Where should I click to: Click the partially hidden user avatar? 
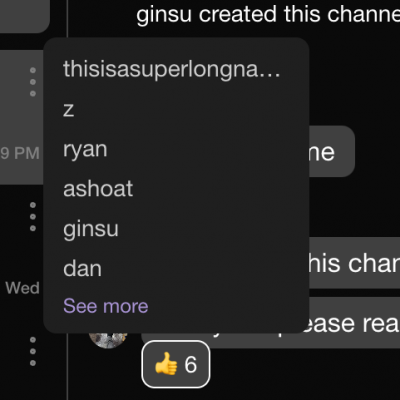click(x=108, y=340)
